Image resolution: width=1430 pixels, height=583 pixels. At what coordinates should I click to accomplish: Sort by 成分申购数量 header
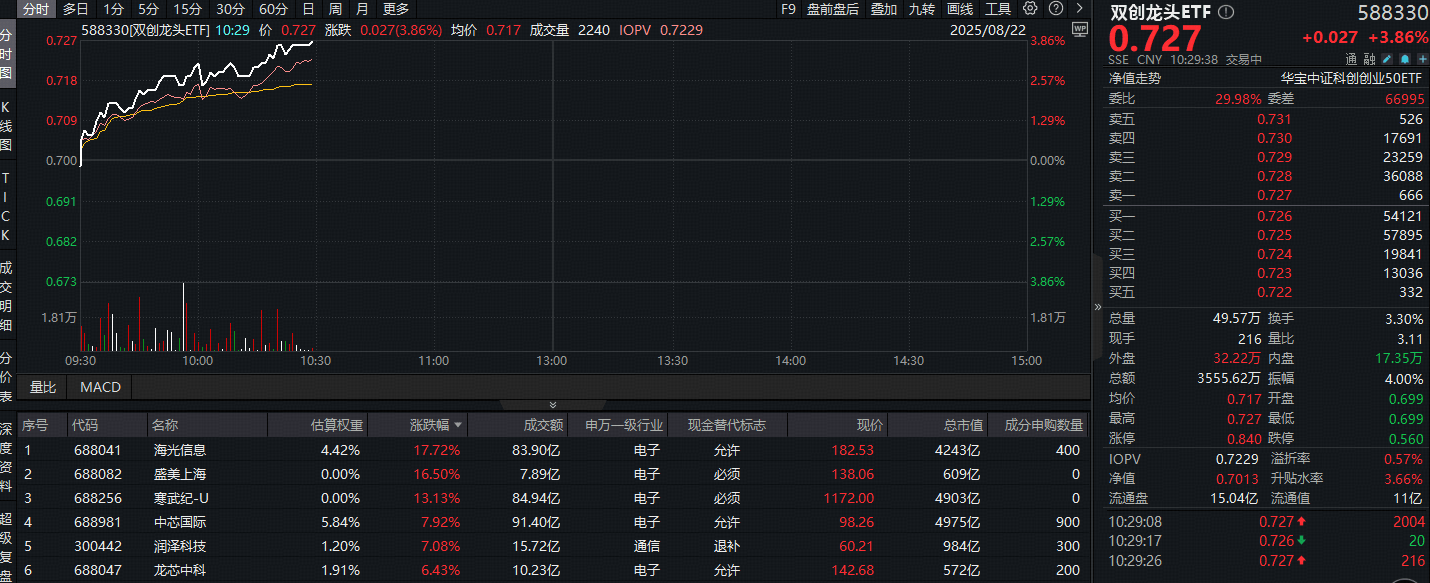click(1043, 425)
